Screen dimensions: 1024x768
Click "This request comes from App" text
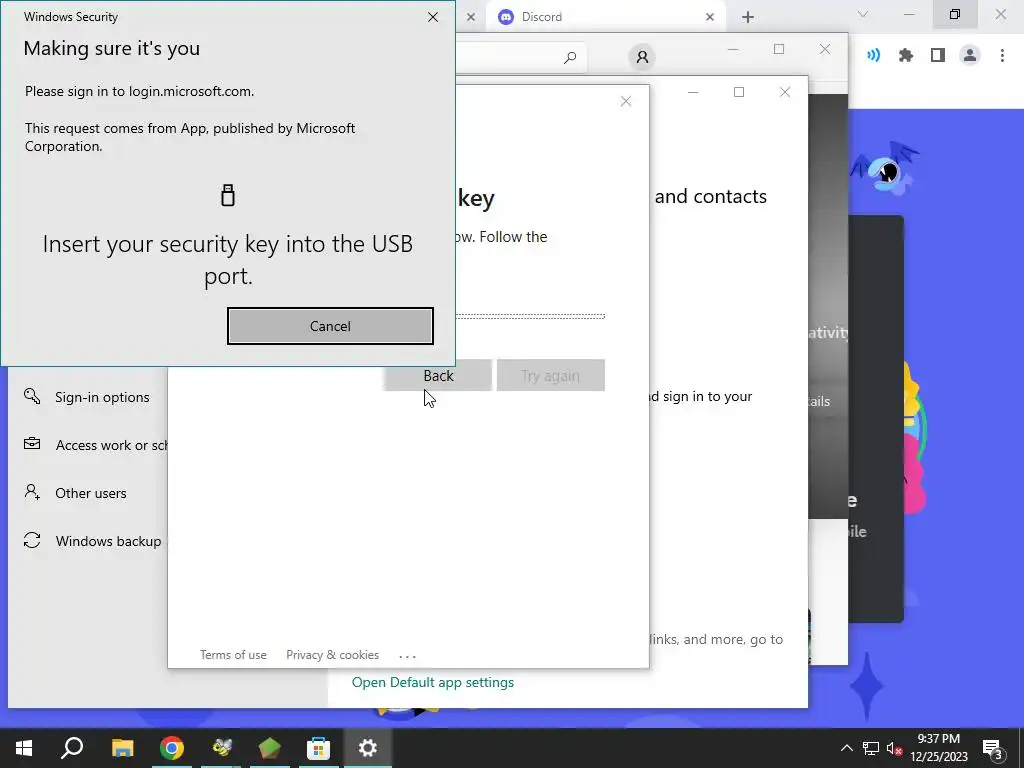[x=190, y=137]
